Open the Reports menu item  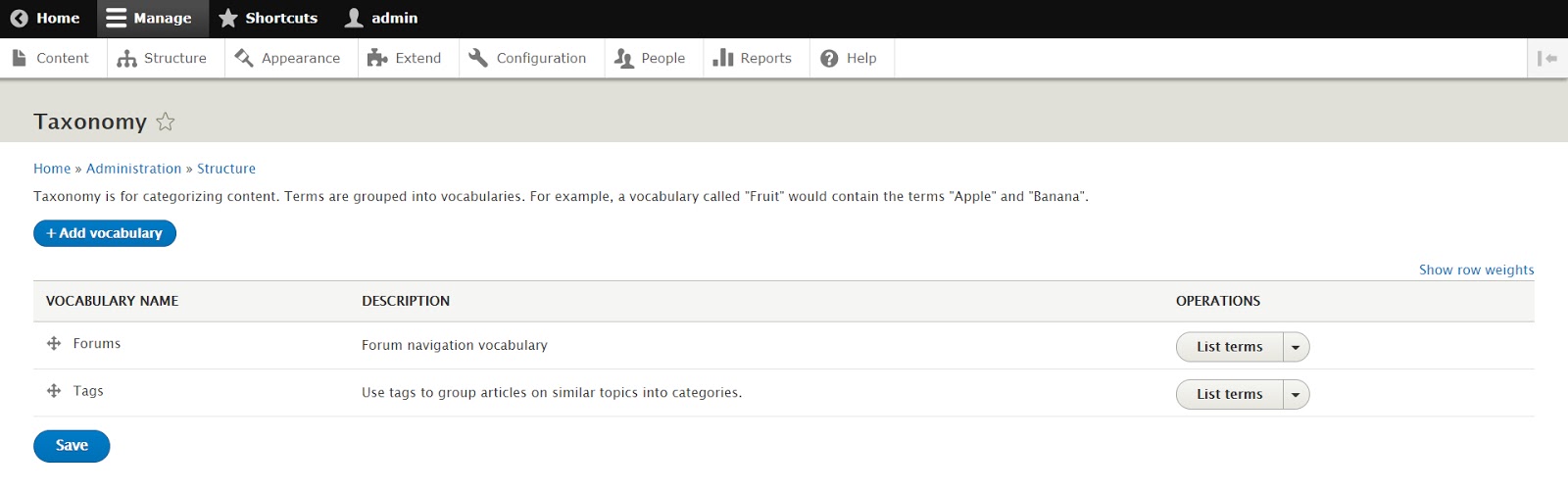(753, 59)
